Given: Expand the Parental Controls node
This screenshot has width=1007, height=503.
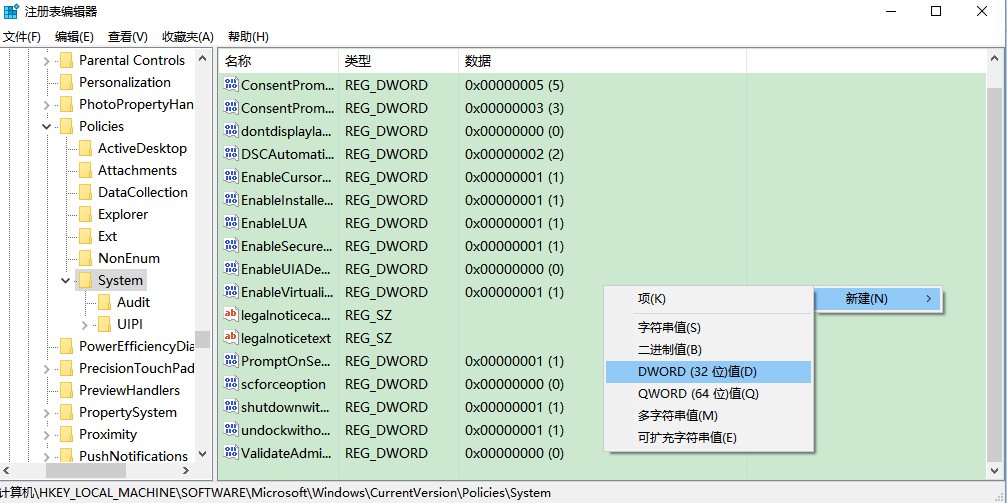Looking at the screenshot, I should pyautogui.click(x=47, y=61).
